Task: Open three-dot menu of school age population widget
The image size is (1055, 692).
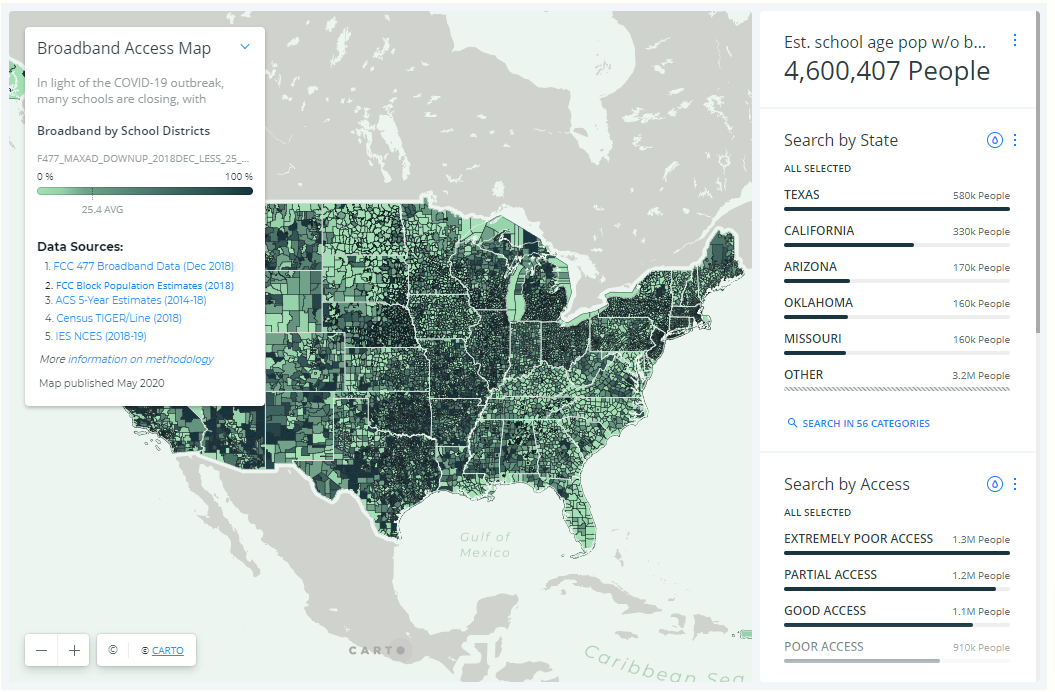Action: click(1015, 40)
